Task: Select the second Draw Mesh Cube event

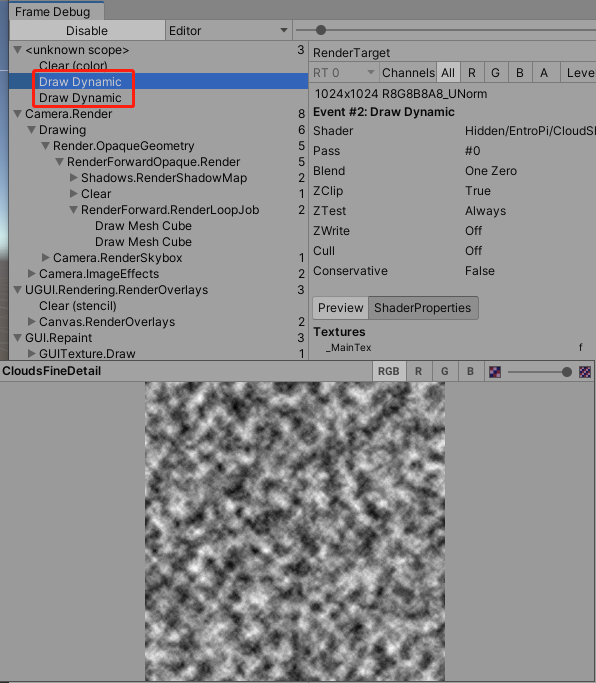Action: [x=159, y=242]
